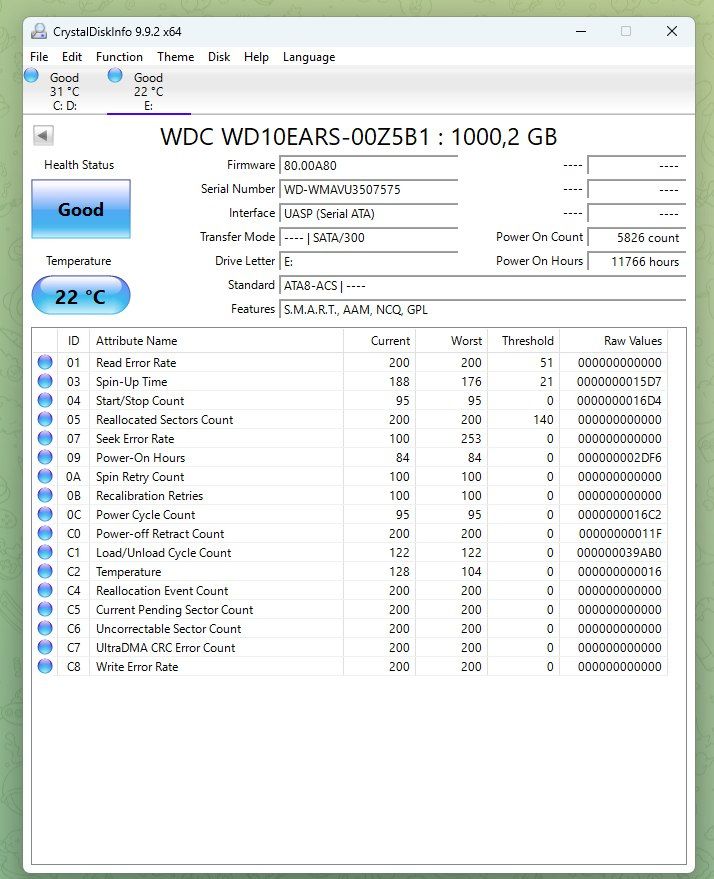
Task: Click raw value '000000002DF6'
Action: (619, 458)
